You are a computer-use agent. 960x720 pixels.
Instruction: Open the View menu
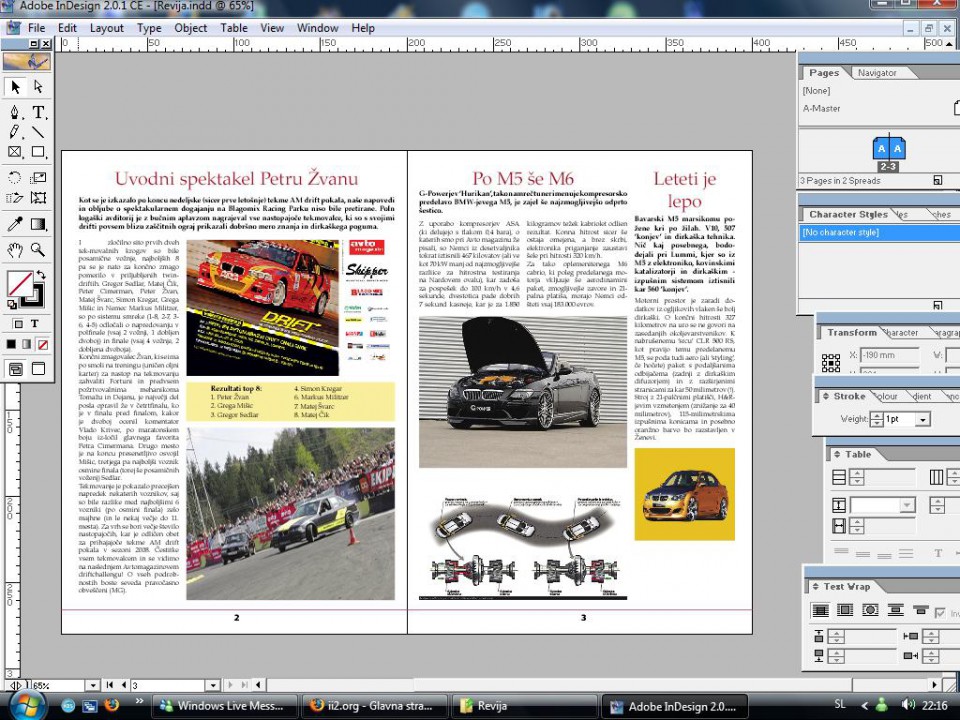[272, 28]
